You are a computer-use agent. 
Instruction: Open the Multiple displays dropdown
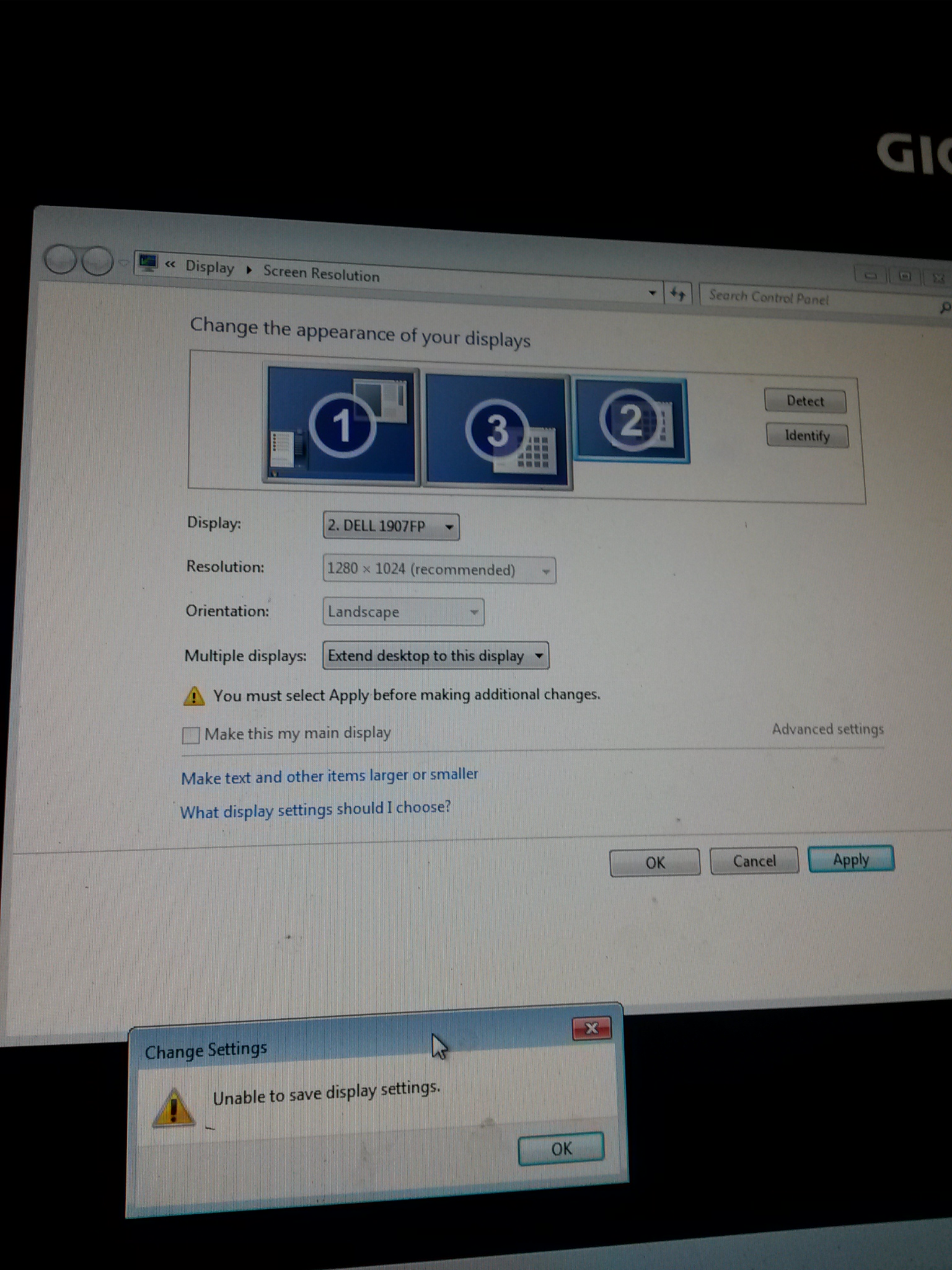pos(435,655)
